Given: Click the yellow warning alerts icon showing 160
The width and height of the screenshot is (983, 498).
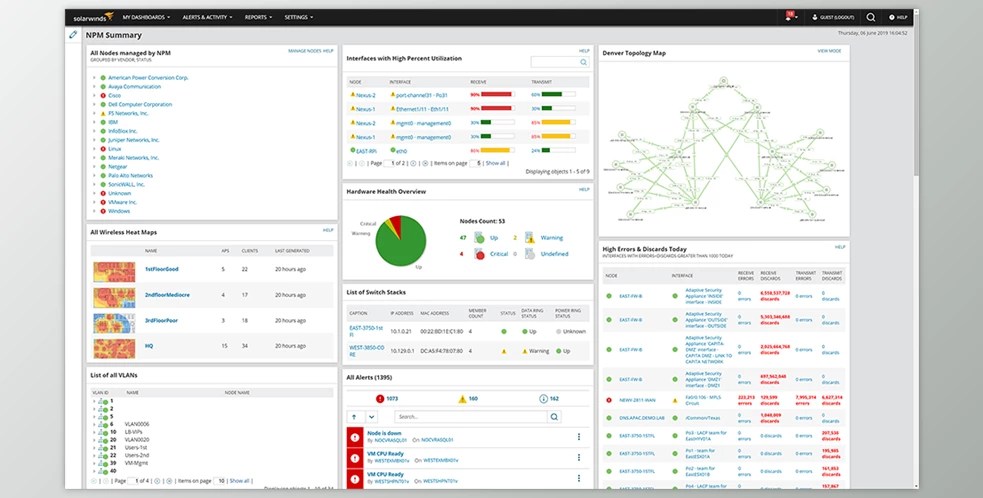Looking at the screenshot, I should pos(462,398).
